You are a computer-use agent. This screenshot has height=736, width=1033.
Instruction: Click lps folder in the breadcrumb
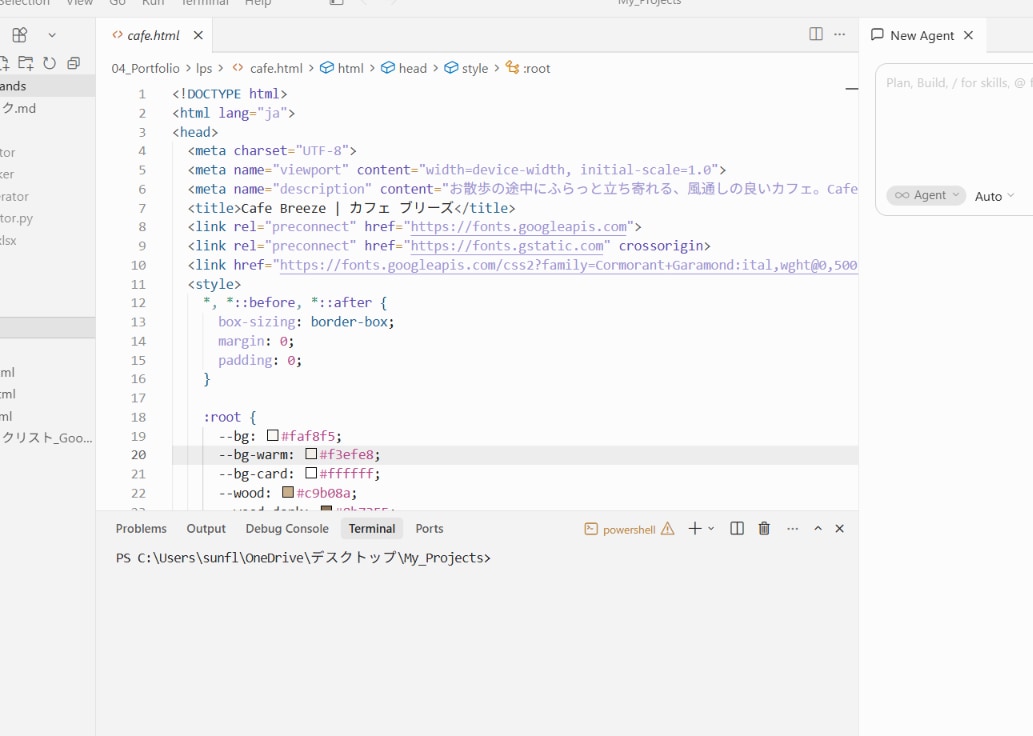tap(204, 69)
